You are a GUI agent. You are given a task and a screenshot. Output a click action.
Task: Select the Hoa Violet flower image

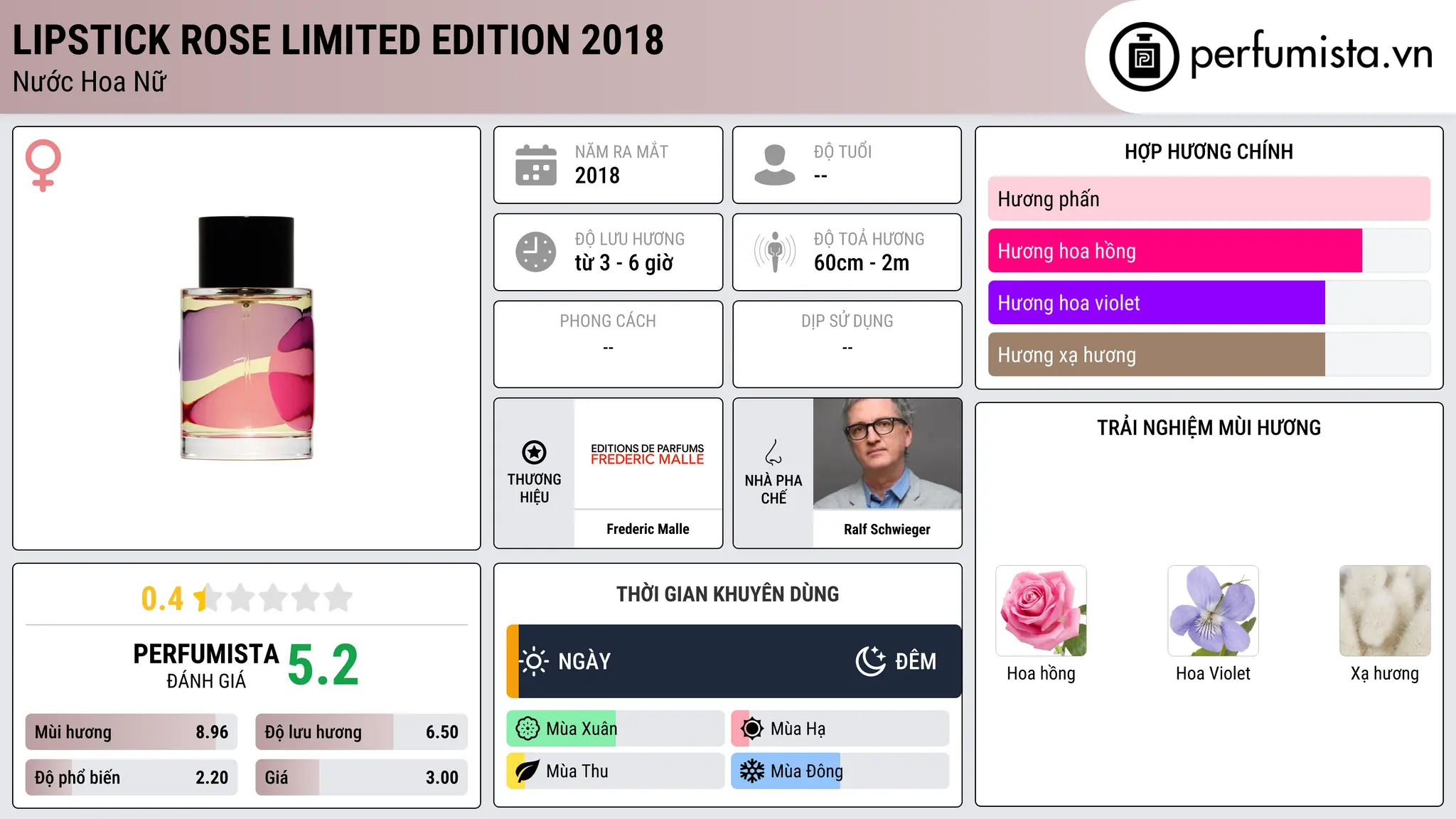(x=1213, y=611)
